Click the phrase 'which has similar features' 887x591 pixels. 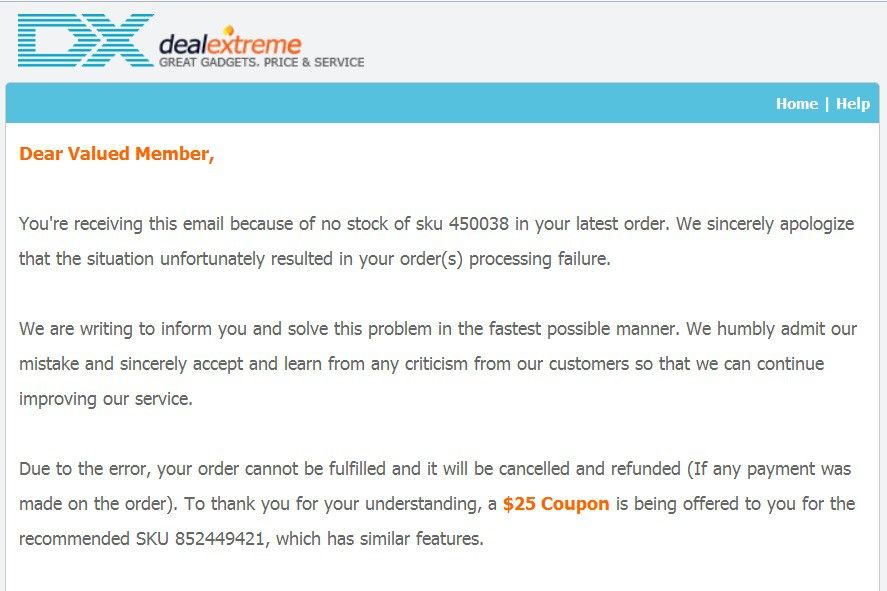pos(378,538)
